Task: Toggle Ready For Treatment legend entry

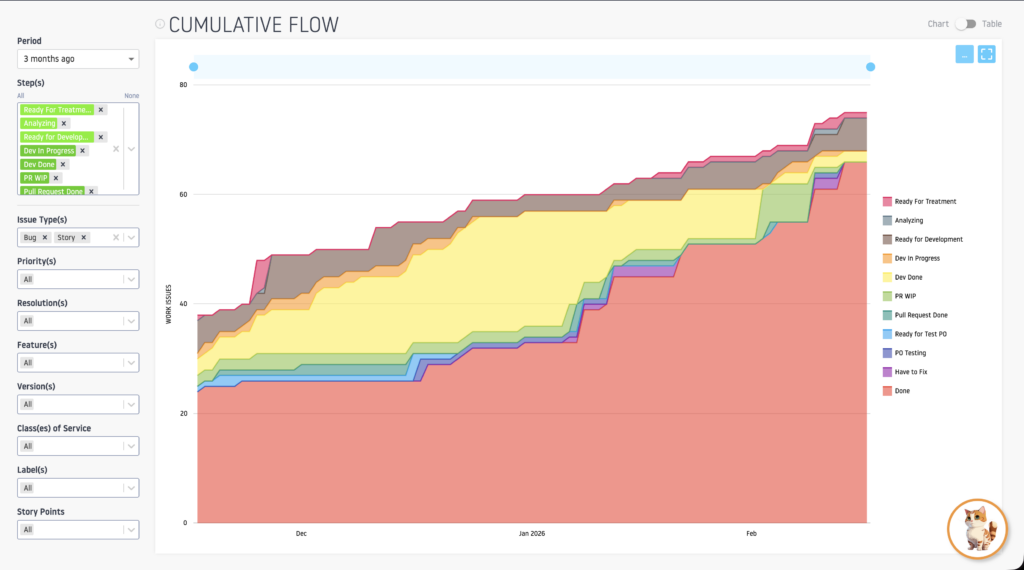Action: pos(925,202)
